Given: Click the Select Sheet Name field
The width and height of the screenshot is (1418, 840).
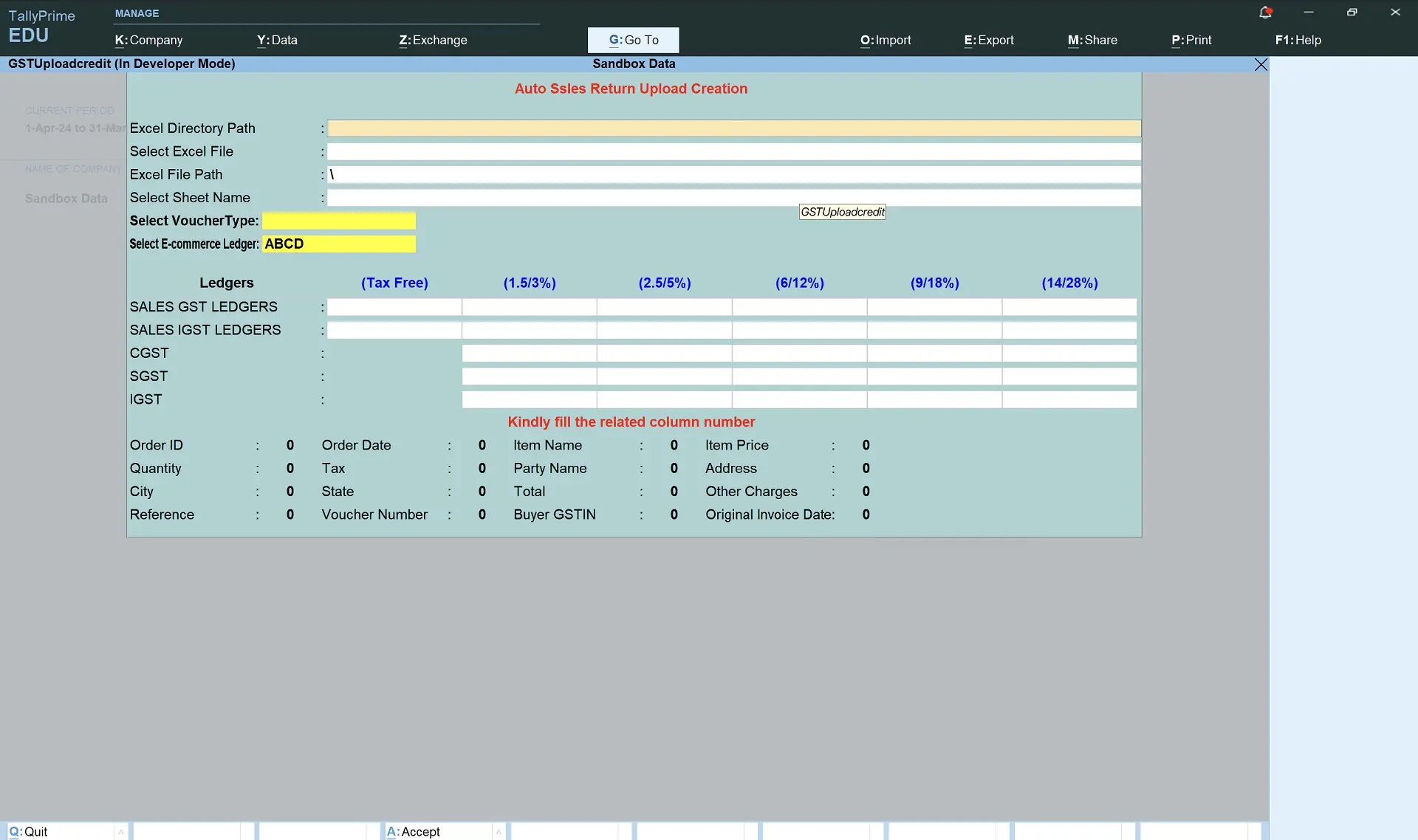Looking at the screenshot, I should pyautogui.click(x=733, y=198).
